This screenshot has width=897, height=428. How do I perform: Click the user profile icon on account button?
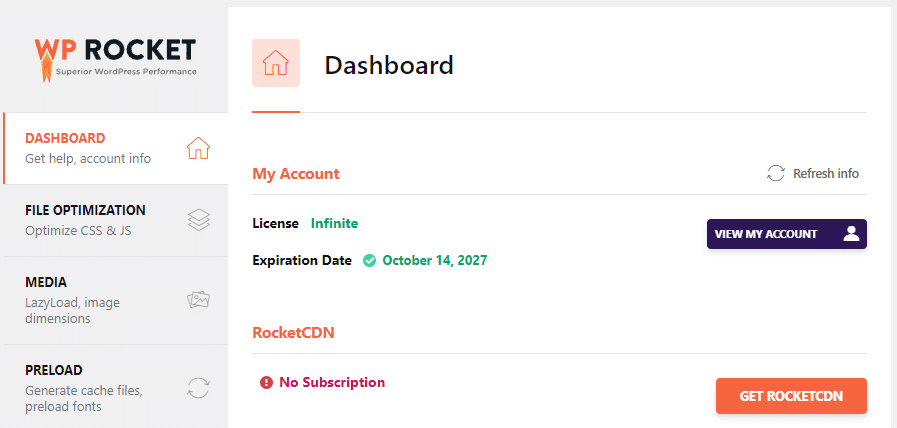[x=851, y=234]
